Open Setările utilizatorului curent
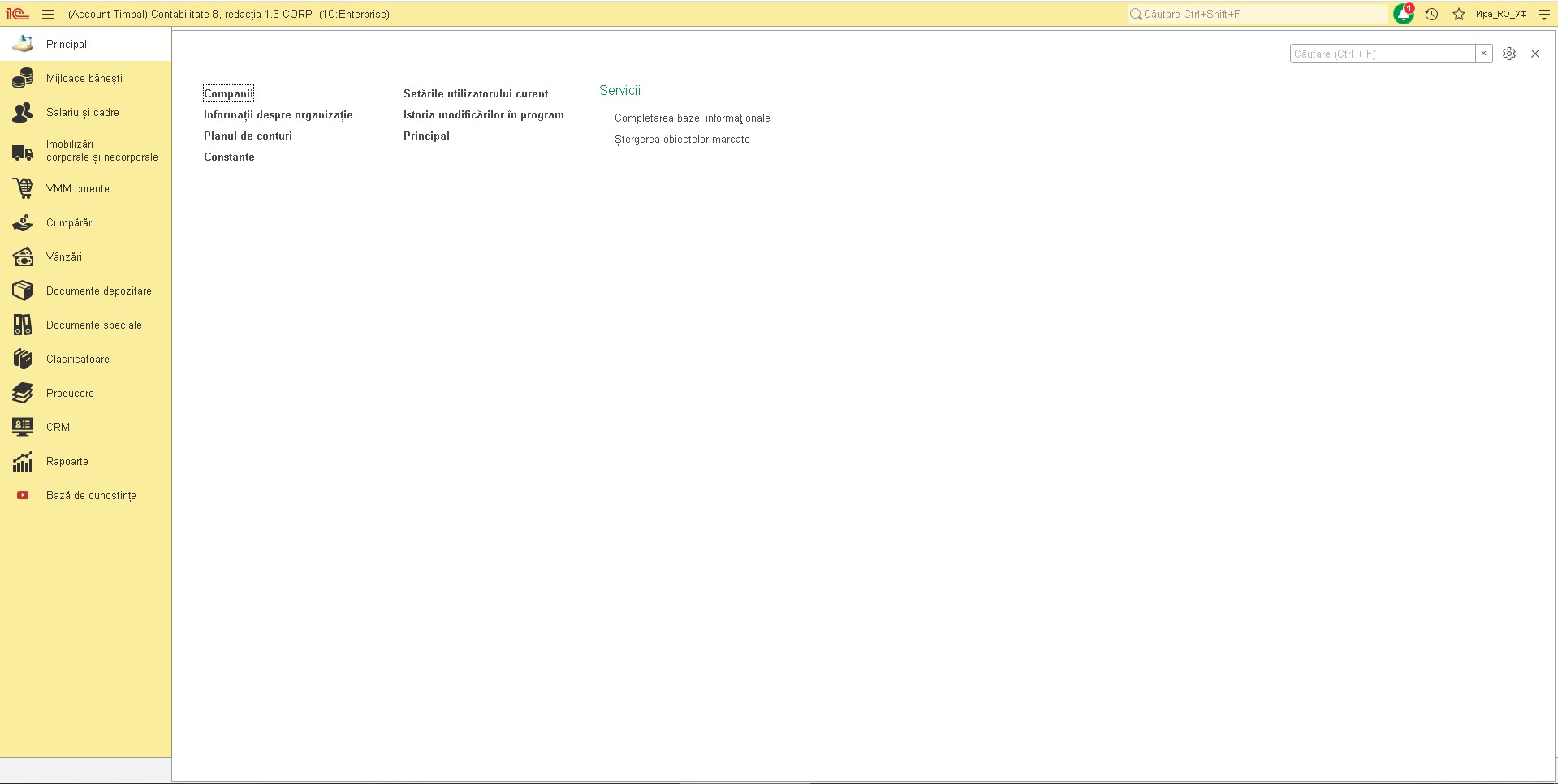 coord(476,93)
